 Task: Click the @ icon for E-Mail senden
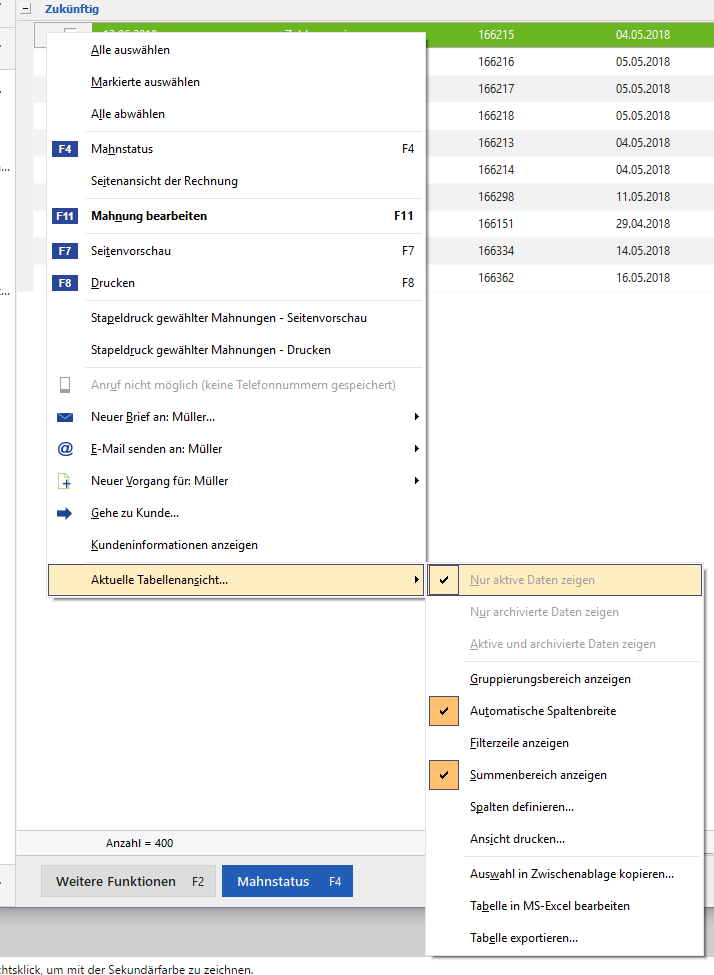click(65, 449)
